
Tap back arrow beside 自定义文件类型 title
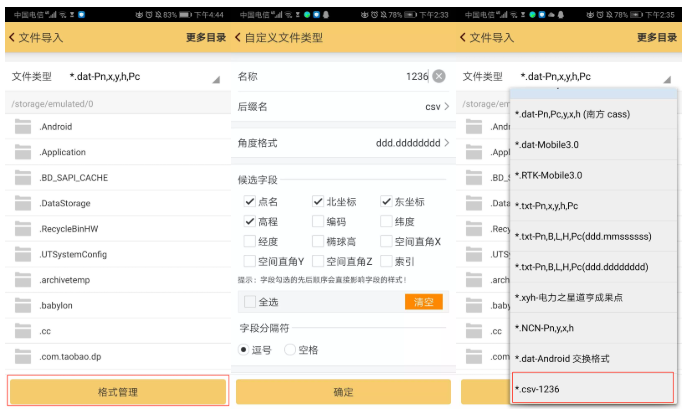point(239,38)
